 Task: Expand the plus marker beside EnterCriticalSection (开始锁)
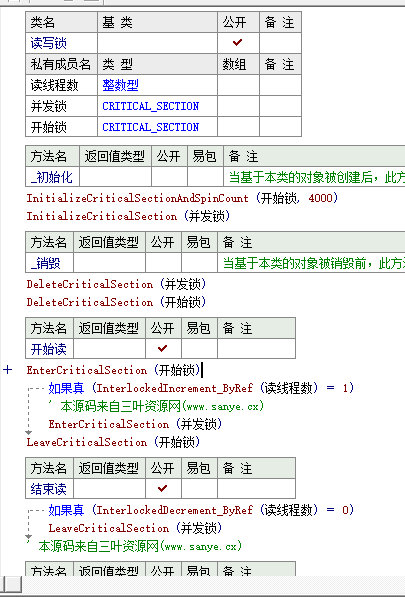8,370
